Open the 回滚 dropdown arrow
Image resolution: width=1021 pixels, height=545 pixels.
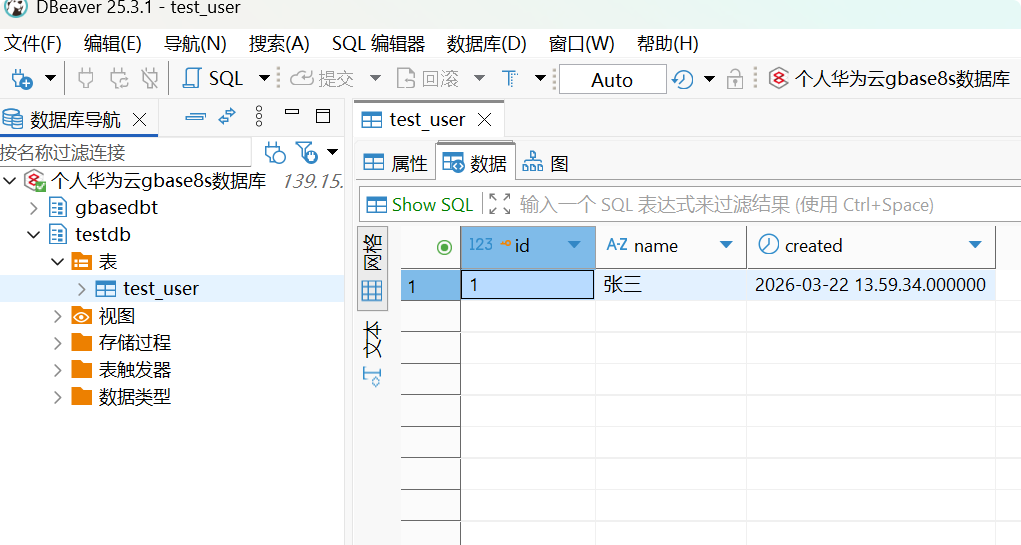pyautogui.click(x=479, y=79)
